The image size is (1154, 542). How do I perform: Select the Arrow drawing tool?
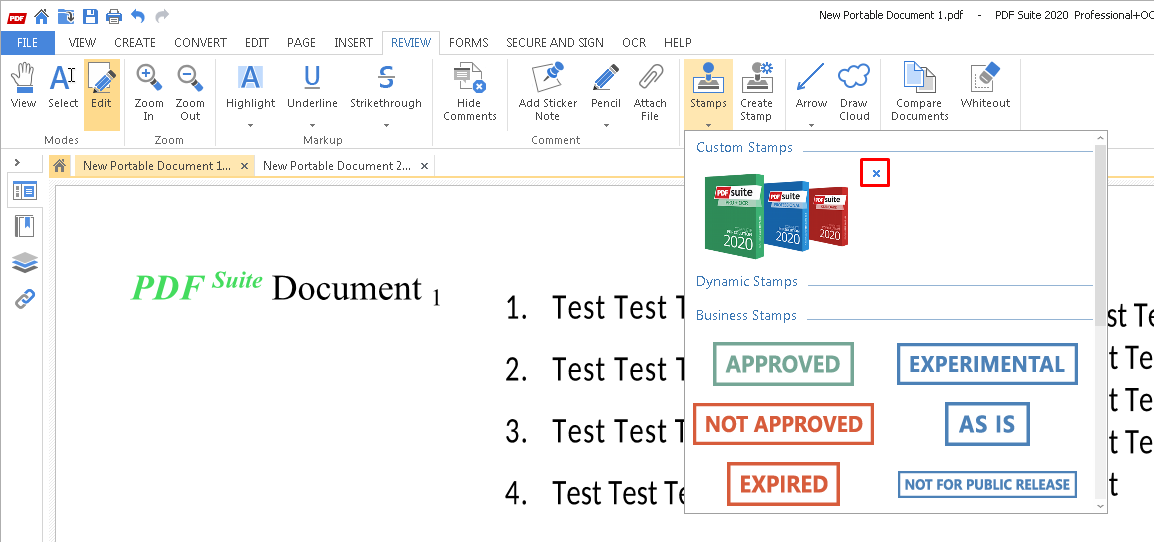[811, 87]
